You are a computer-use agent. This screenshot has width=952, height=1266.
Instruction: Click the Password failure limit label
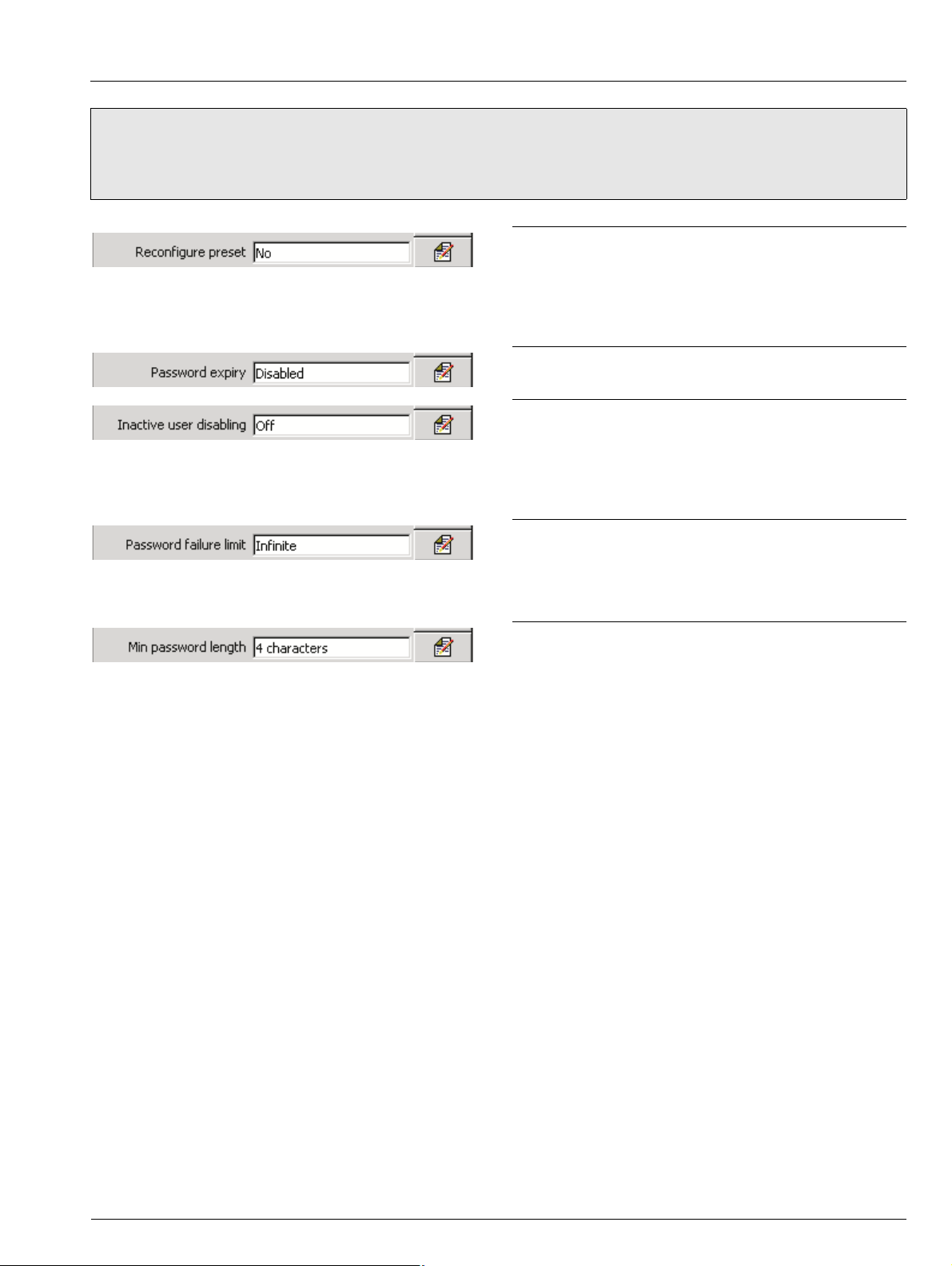coord(185,545)
